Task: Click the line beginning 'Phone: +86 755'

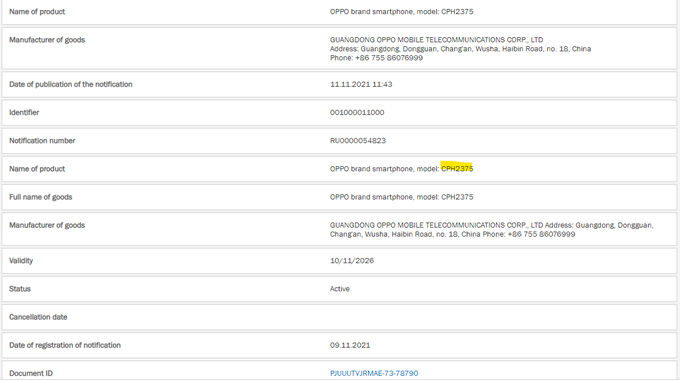Action: point(376,58)
